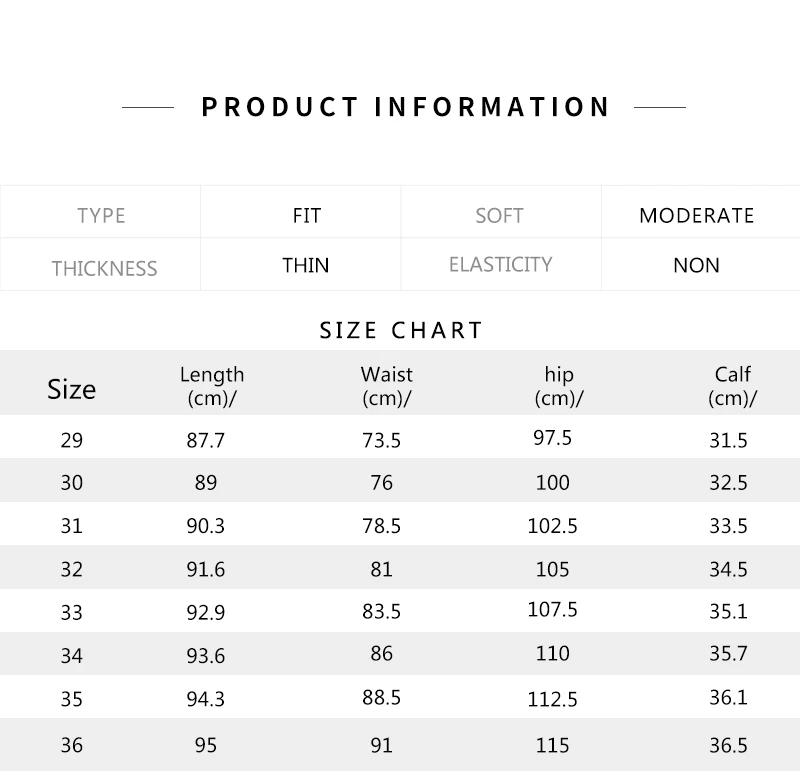The width and height of the screenshot is (800, 771).
Task: Click the 112.5 hip value
Action: click(x=552, y=697)
